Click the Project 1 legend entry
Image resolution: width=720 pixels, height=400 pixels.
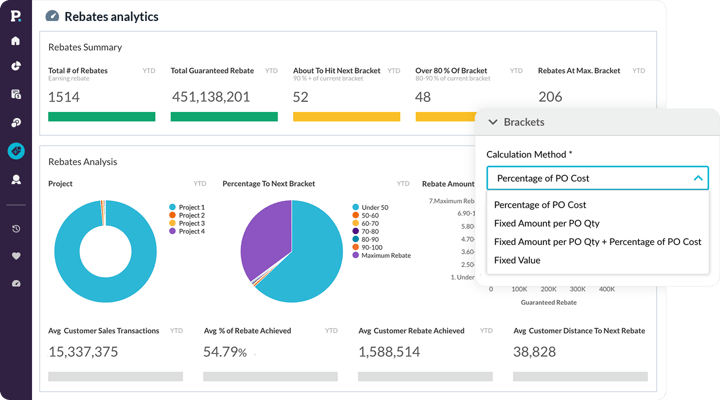pyautogui.click(x=187, y=207)
